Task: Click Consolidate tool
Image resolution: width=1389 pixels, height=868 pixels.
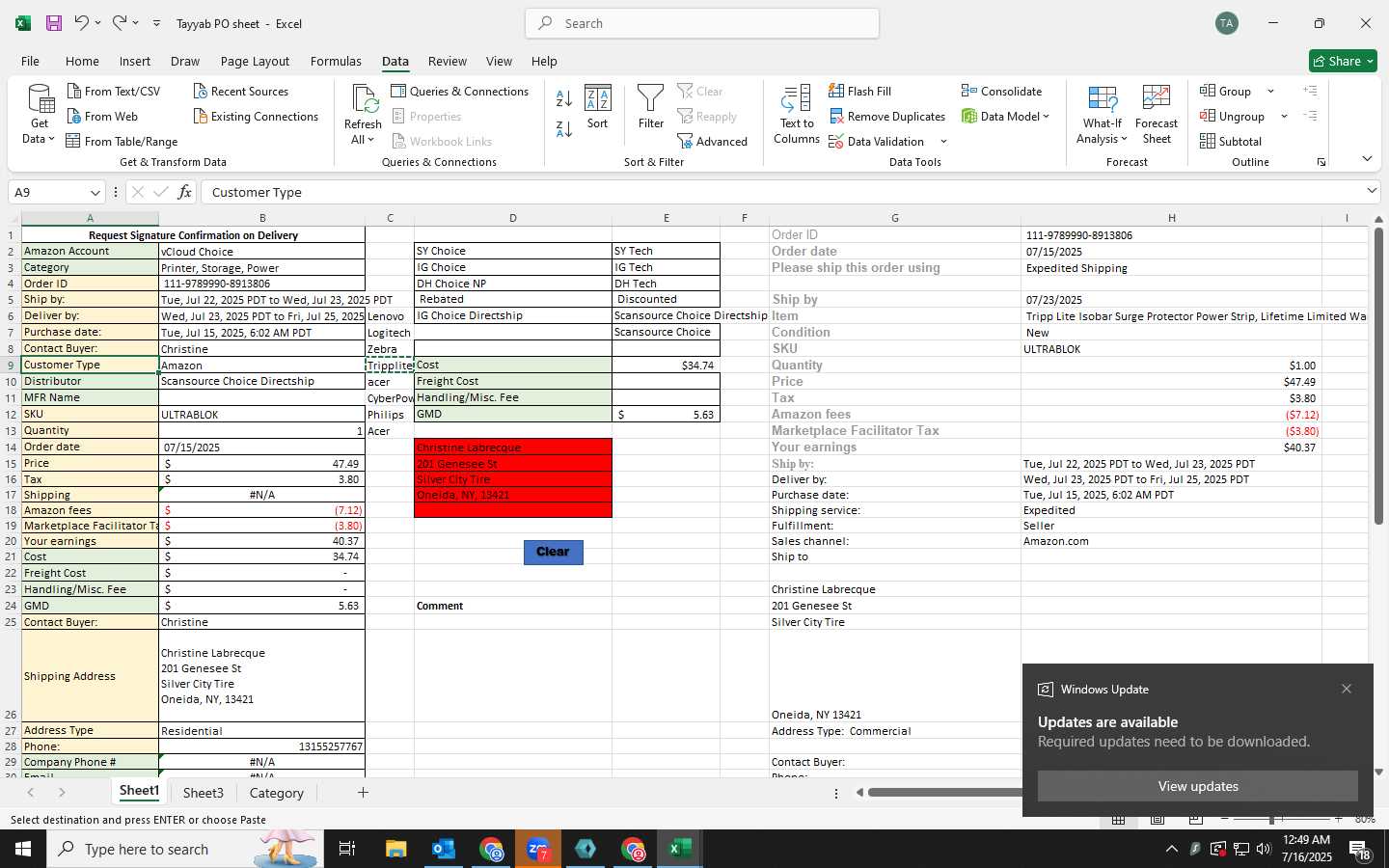Action: [1002, 92]
